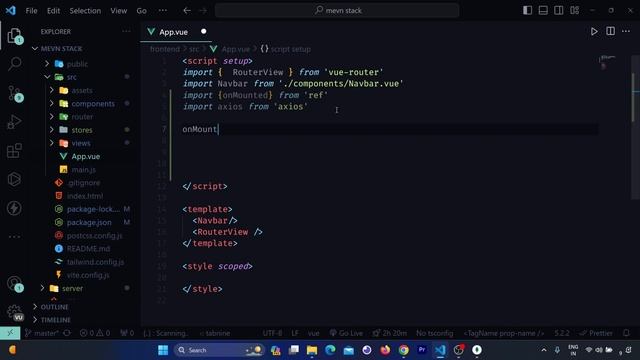The height and width of the screenshot is (360, 640).
Task: Collapse the src folder
Action: [47, 77]
